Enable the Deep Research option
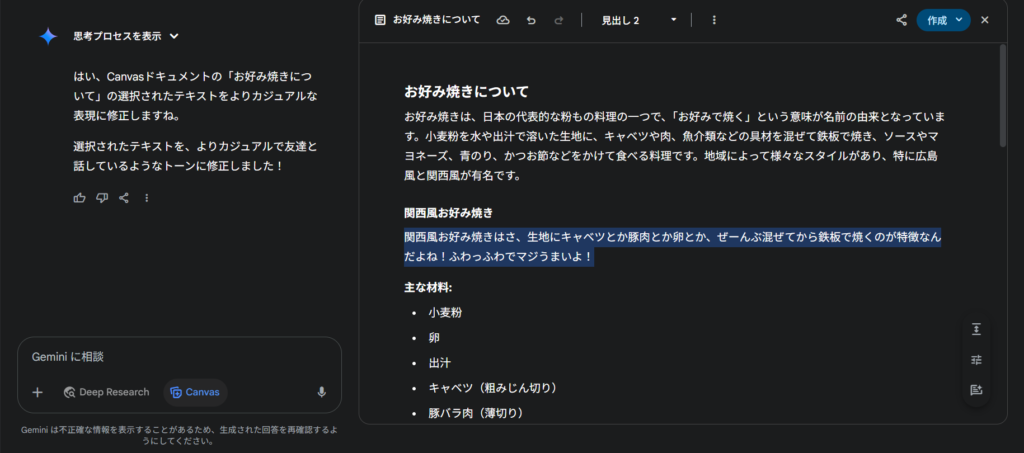Image resolution: width=1024 pixels, height=453 pixels. tap(106, 392)
